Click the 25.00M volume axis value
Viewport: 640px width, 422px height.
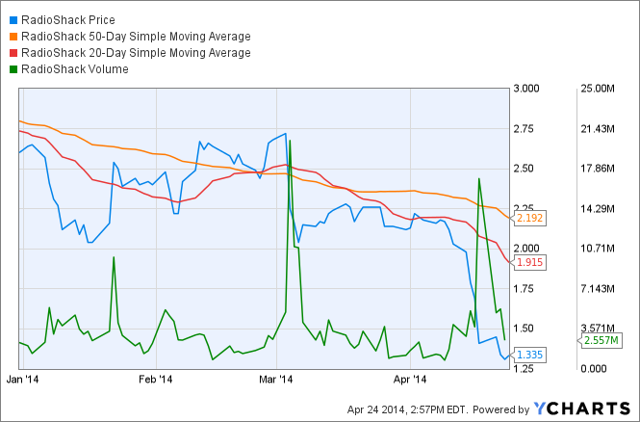(x=598, y=88)
